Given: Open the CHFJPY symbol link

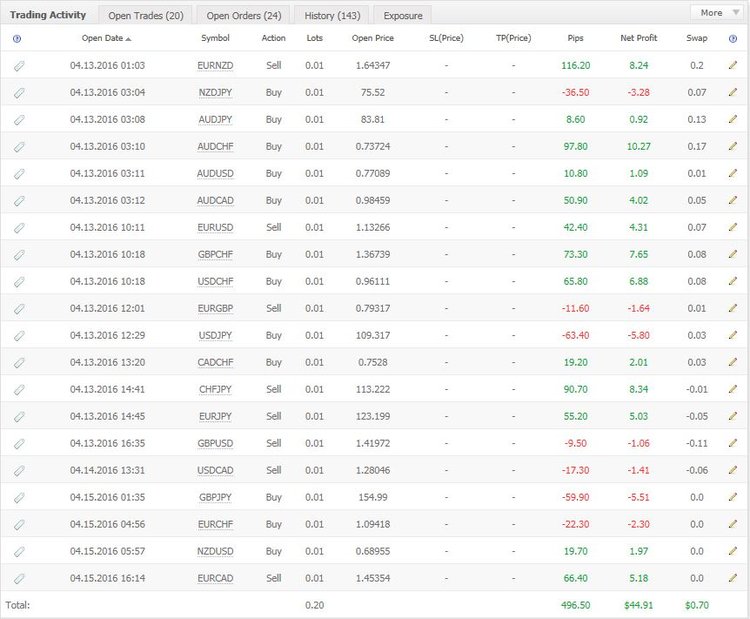Looking at the screenshot, I should (x=215, y=390).
